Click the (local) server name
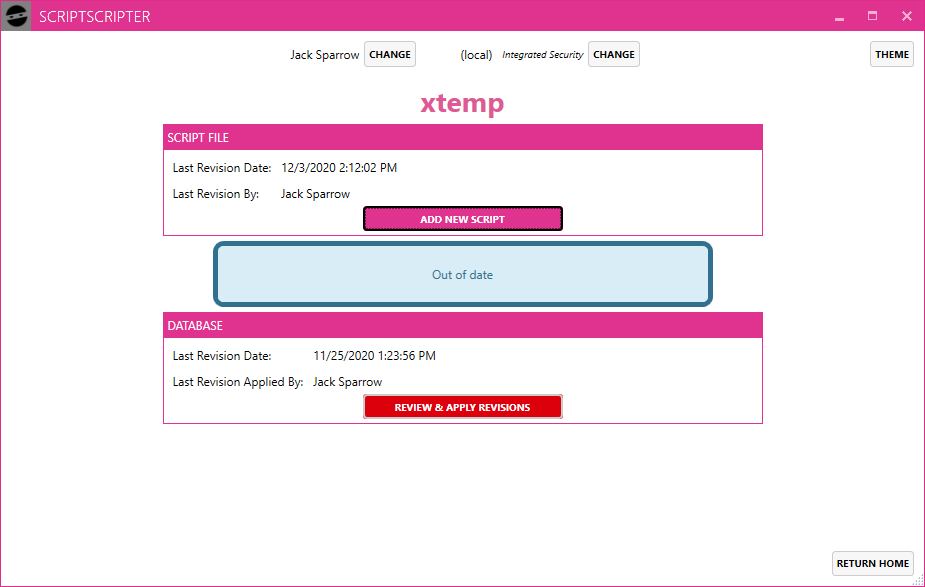 (x=476, y=55)
